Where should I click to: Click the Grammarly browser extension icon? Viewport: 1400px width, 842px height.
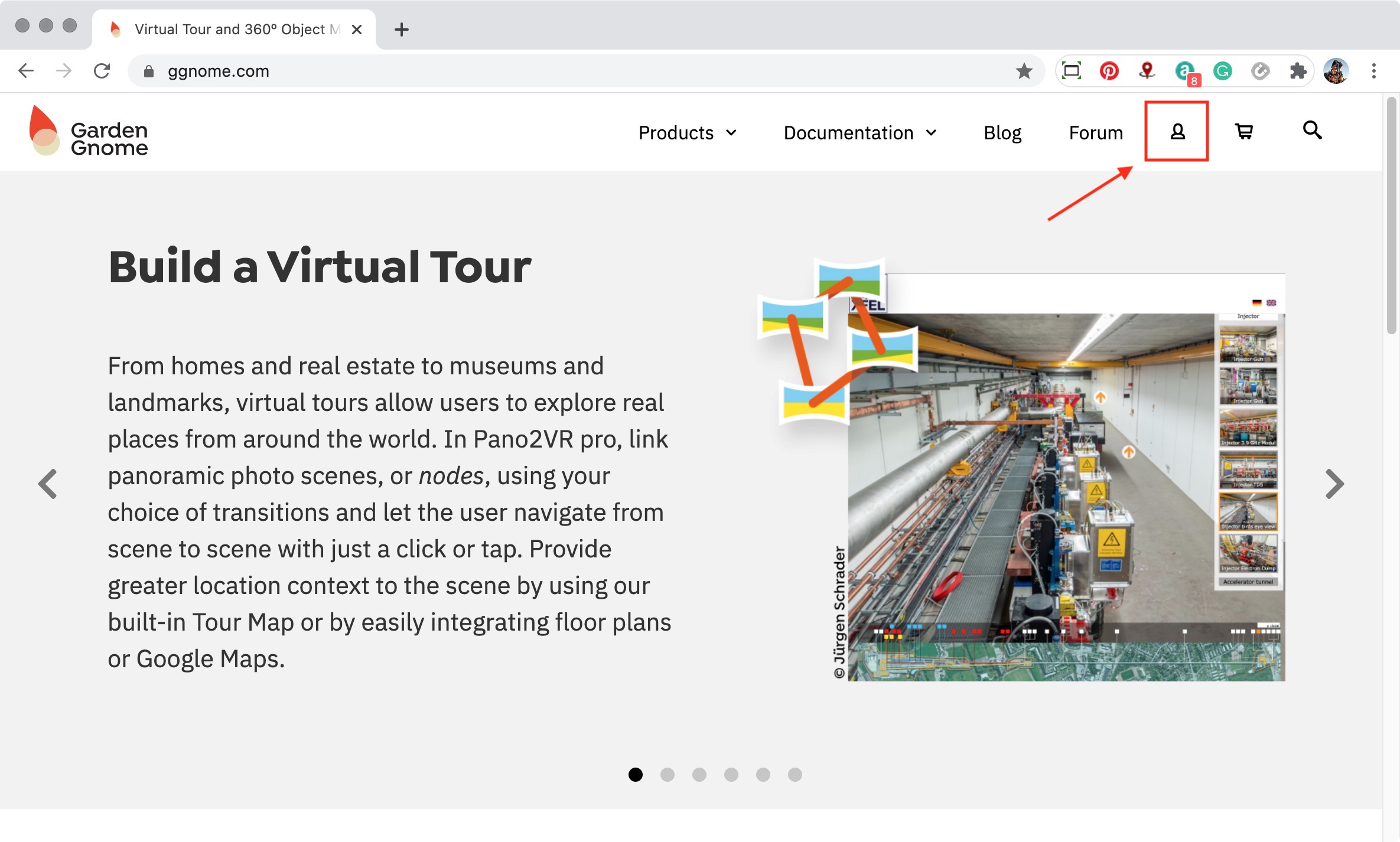point(1222,70)
